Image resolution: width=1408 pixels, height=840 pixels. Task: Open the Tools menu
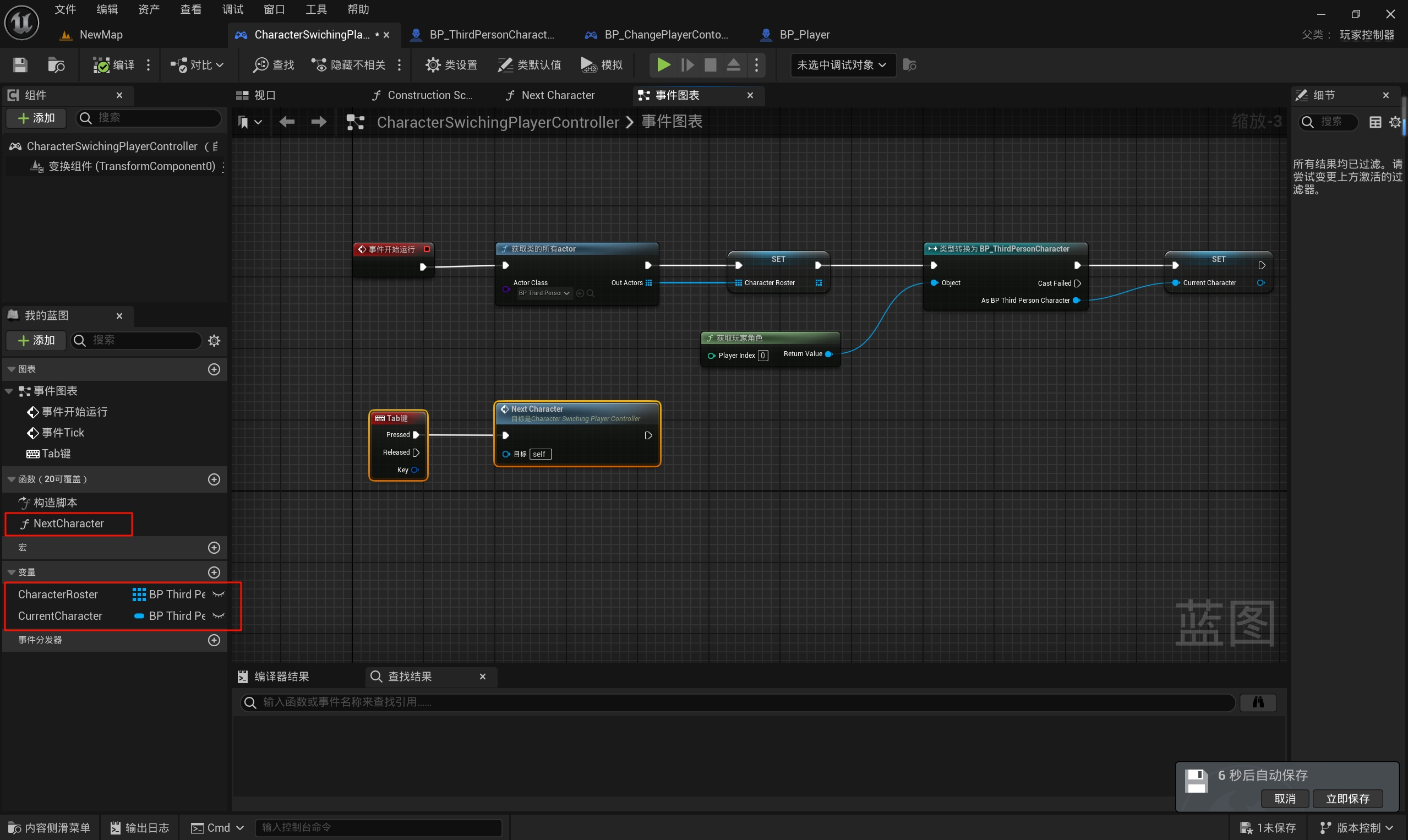pyautogui.click(x=316, y=9)
